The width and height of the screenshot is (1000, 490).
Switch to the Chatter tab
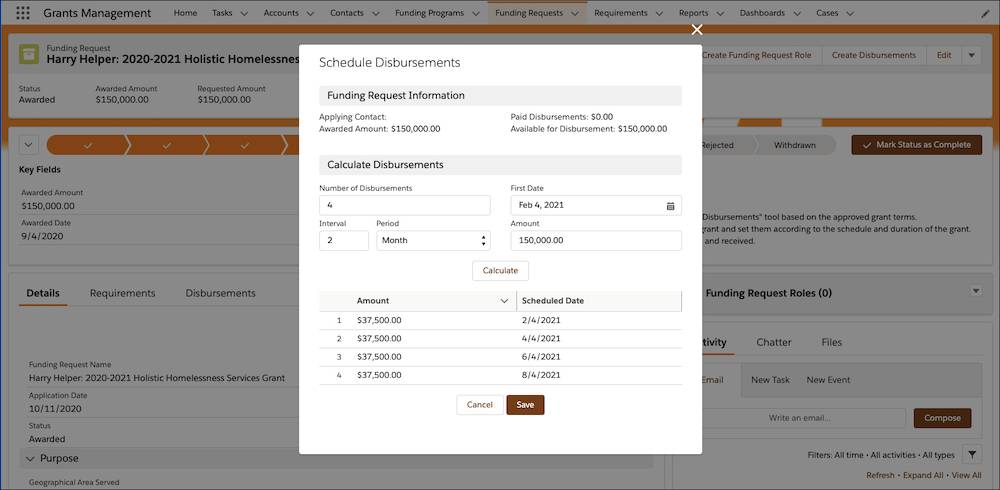click(774, 342)
